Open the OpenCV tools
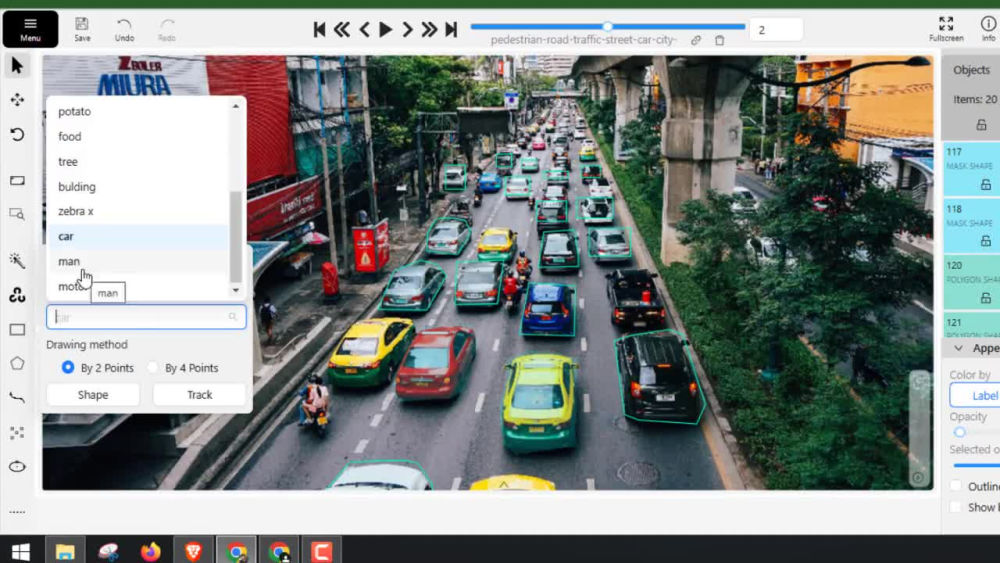Screen dimensions: 1000x563 click(x=17, y=295)
